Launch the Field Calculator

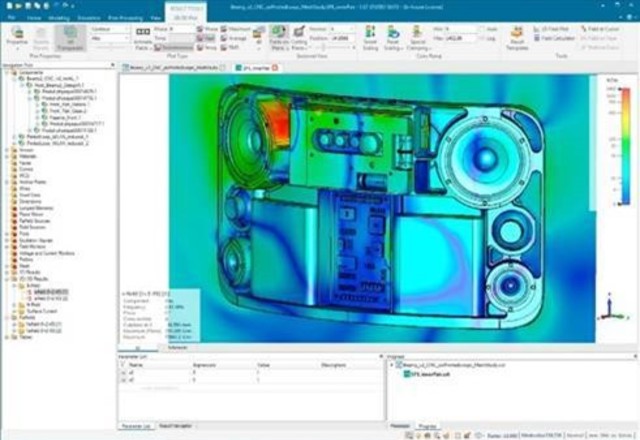554,38
